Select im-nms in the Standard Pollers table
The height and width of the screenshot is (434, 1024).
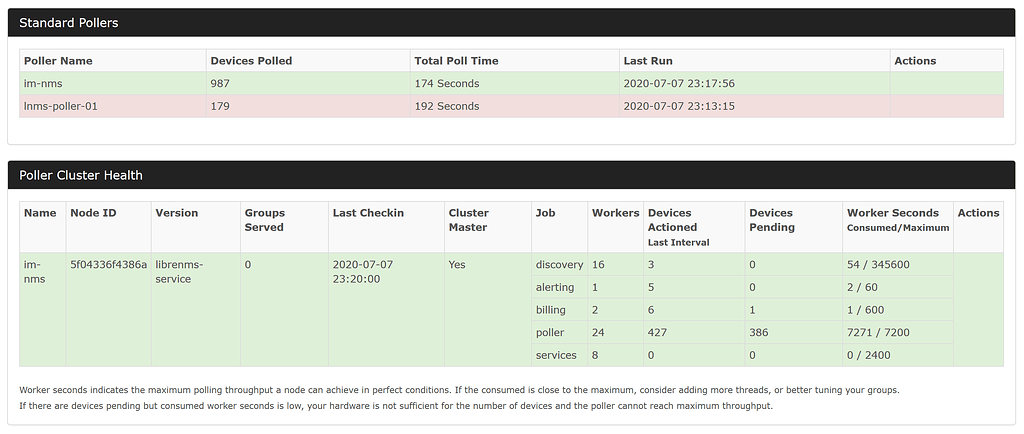[x=43, y=84]
